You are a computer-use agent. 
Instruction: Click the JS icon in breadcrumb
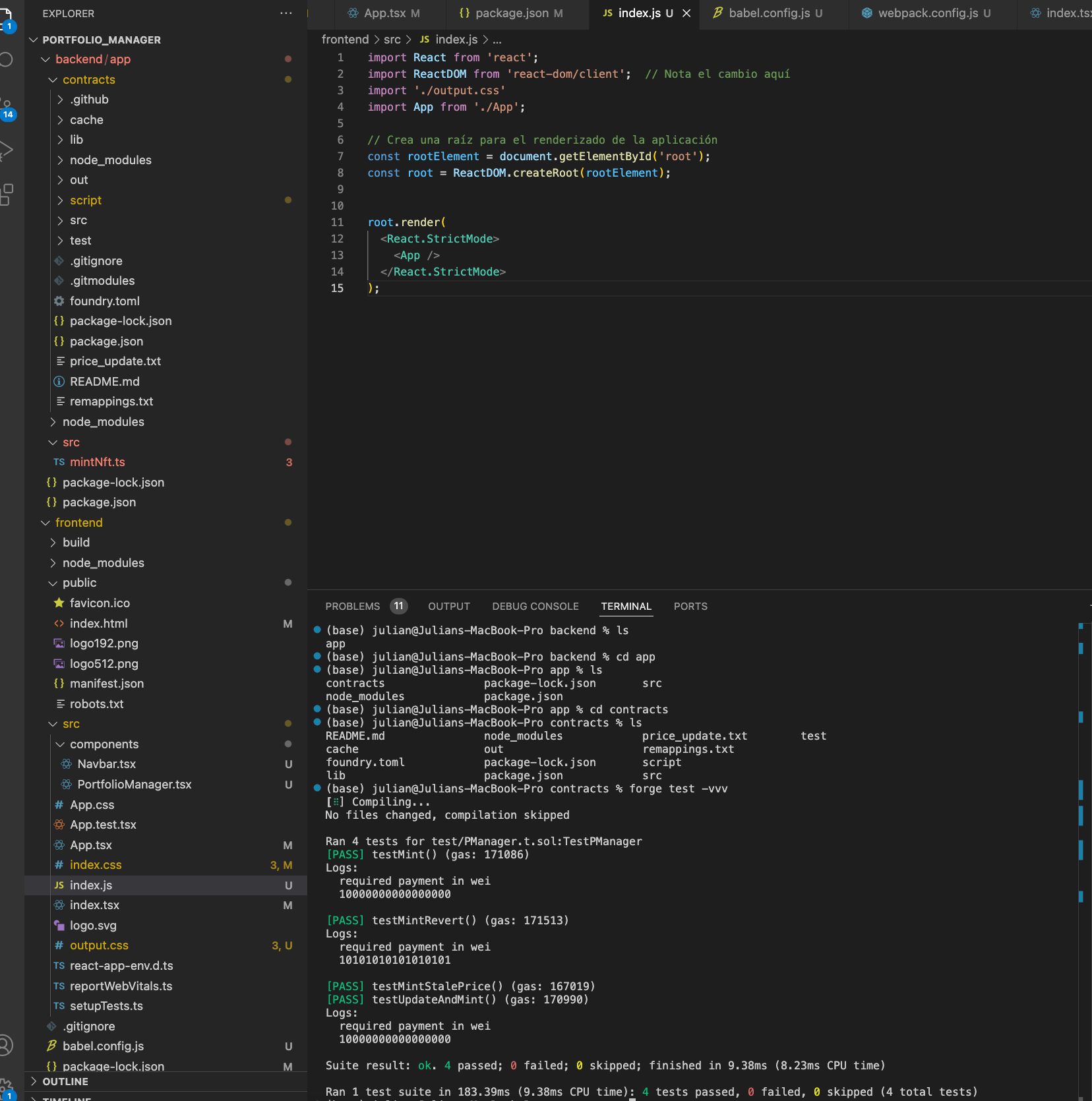pyautogui.click(x=424, y=40)
